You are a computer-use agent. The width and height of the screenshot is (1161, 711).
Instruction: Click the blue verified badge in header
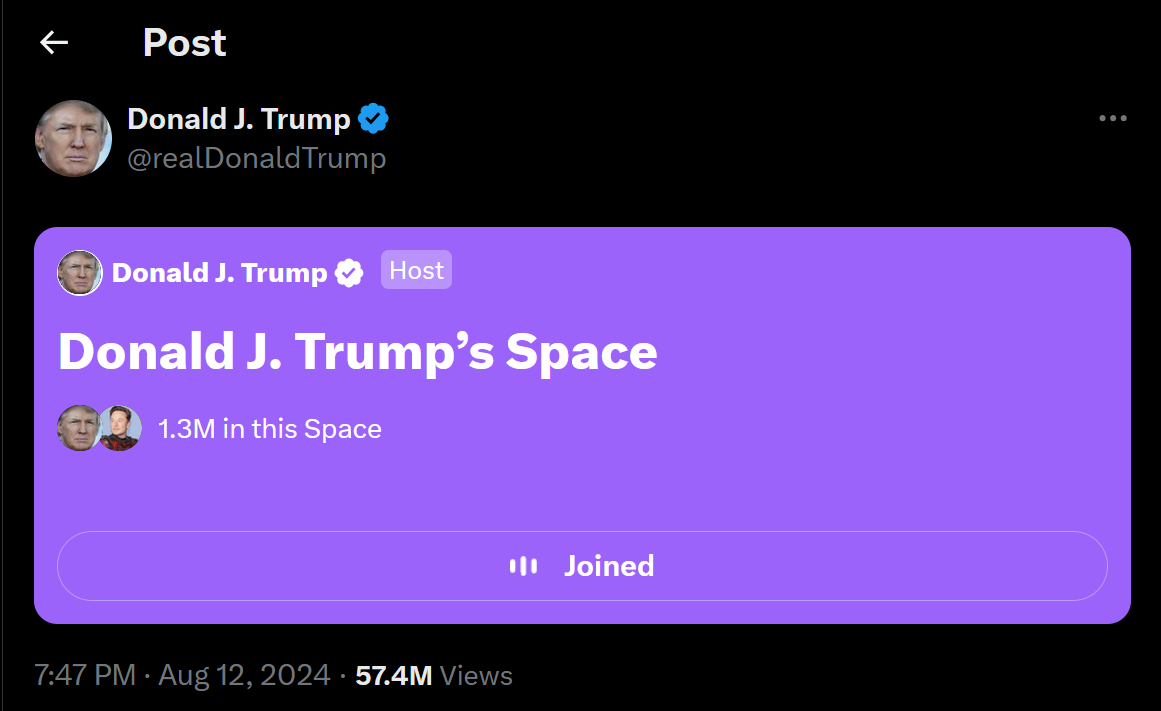tap(374, 120)
